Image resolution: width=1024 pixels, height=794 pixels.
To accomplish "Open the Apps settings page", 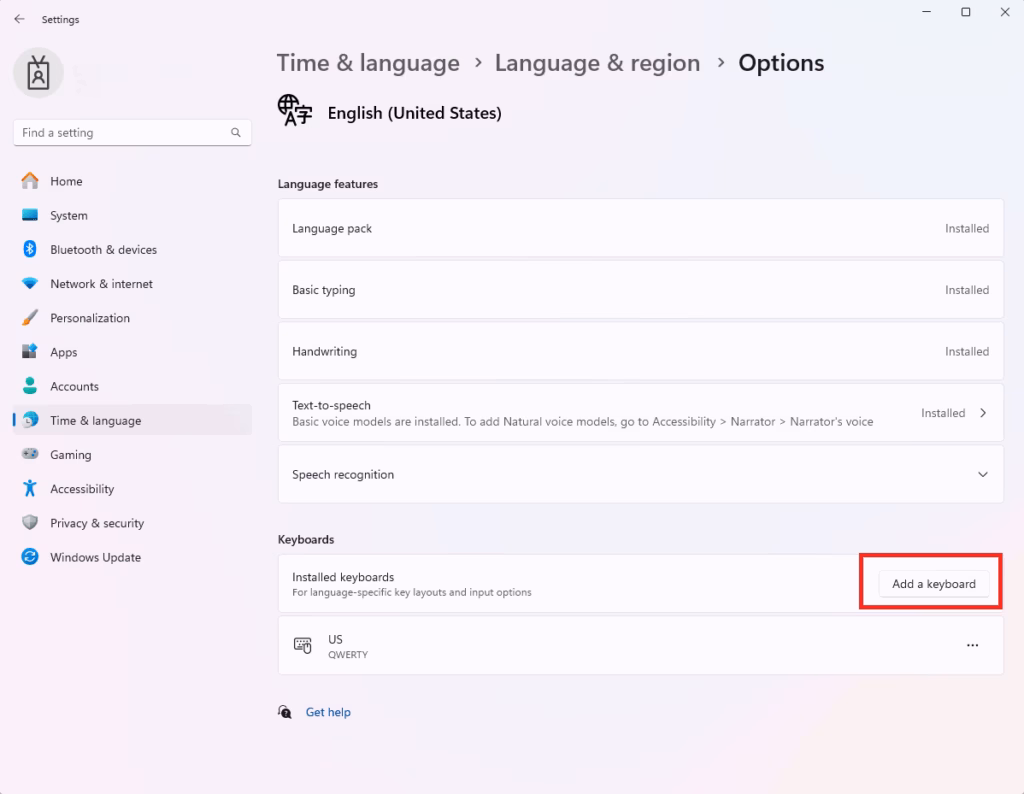I will pos(132,352).
